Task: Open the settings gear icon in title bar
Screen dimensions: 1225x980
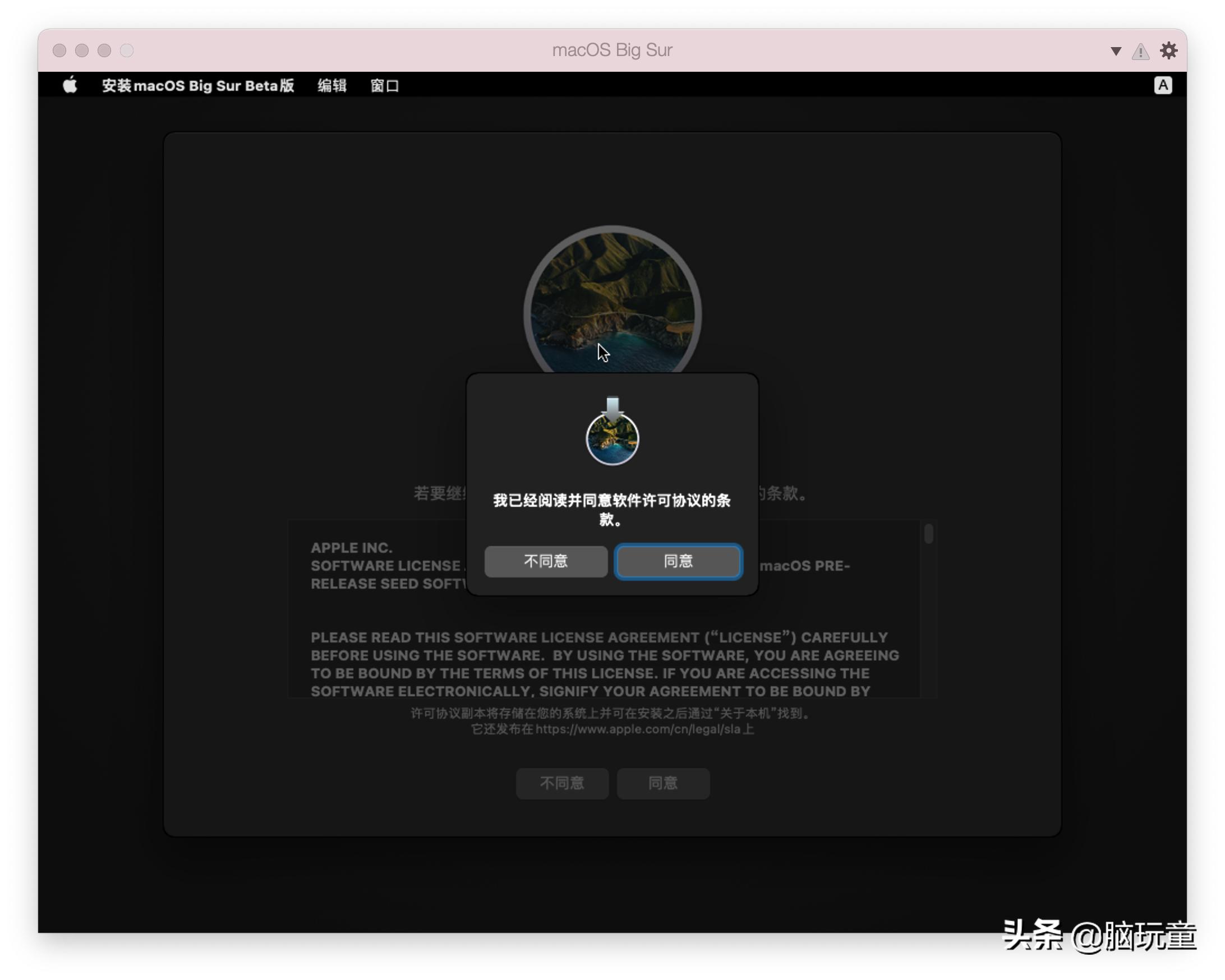Action: point(1168,50)
